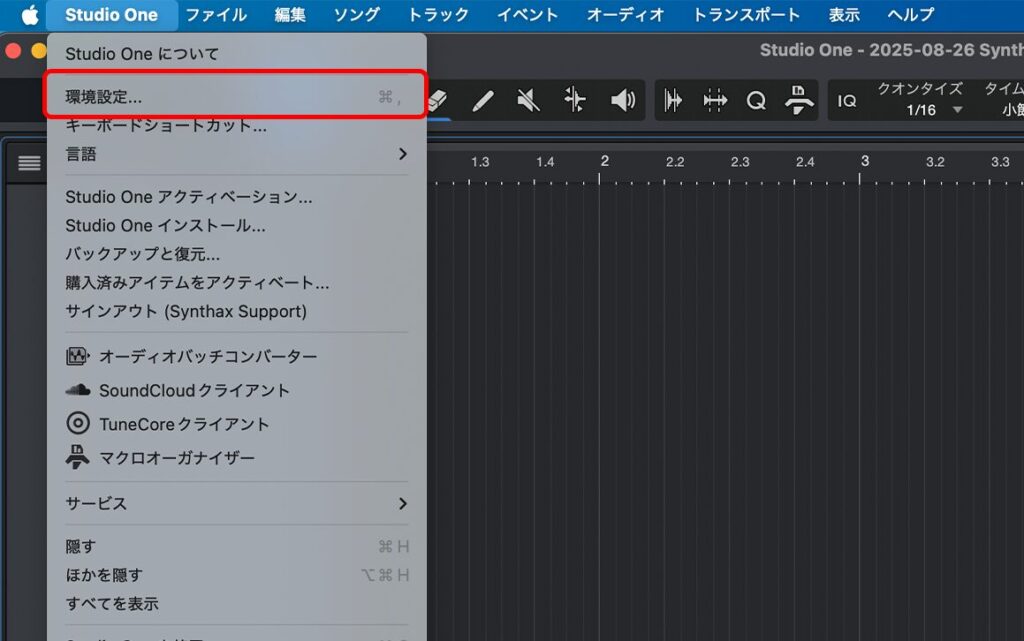Toggle the IQ input quantize button
The width and height of the screenshot is (1024, 641).
[x=847, y=101]
